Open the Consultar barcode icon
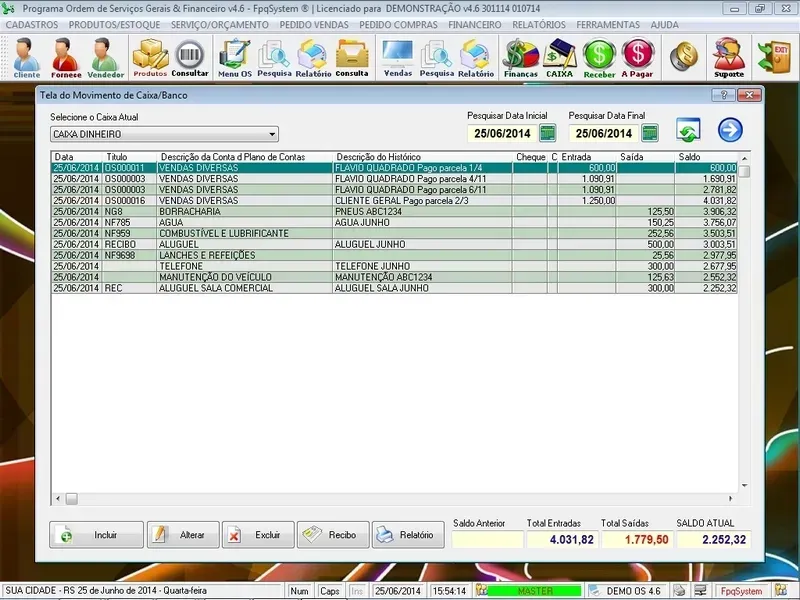The width and height of the screenshot is (800, 600). tap(190, 56)
